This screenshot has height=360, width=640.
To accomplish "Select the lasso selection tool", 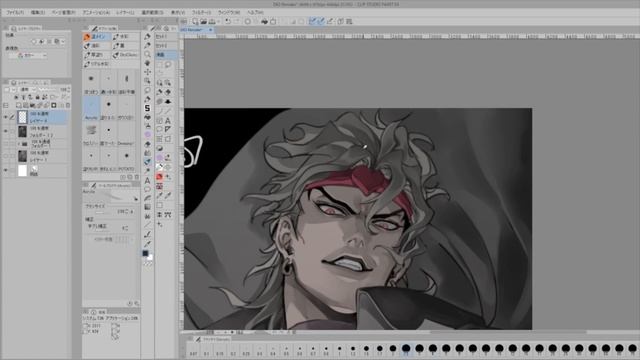I will pyautogui.click(x=147, y=90).
